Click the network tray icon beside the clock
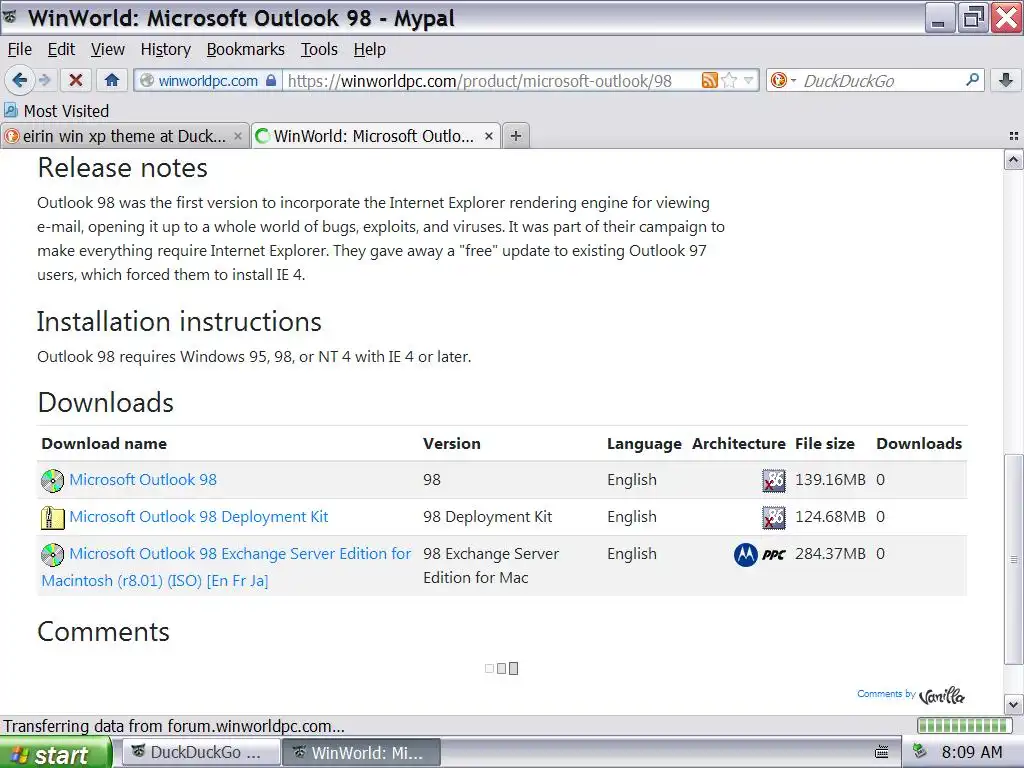The height and width of the screenshot is (768, 1024). point(920,752)
